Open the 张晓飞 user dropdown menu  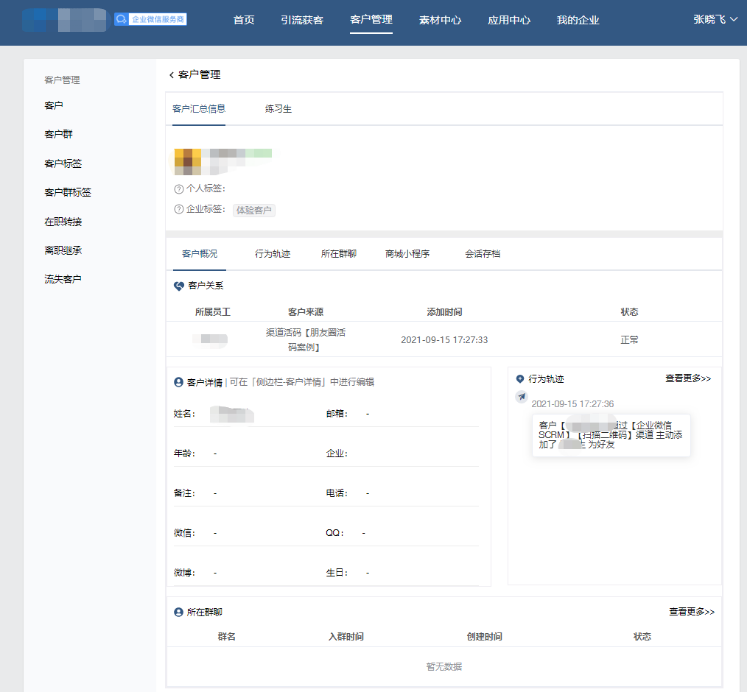715,19
